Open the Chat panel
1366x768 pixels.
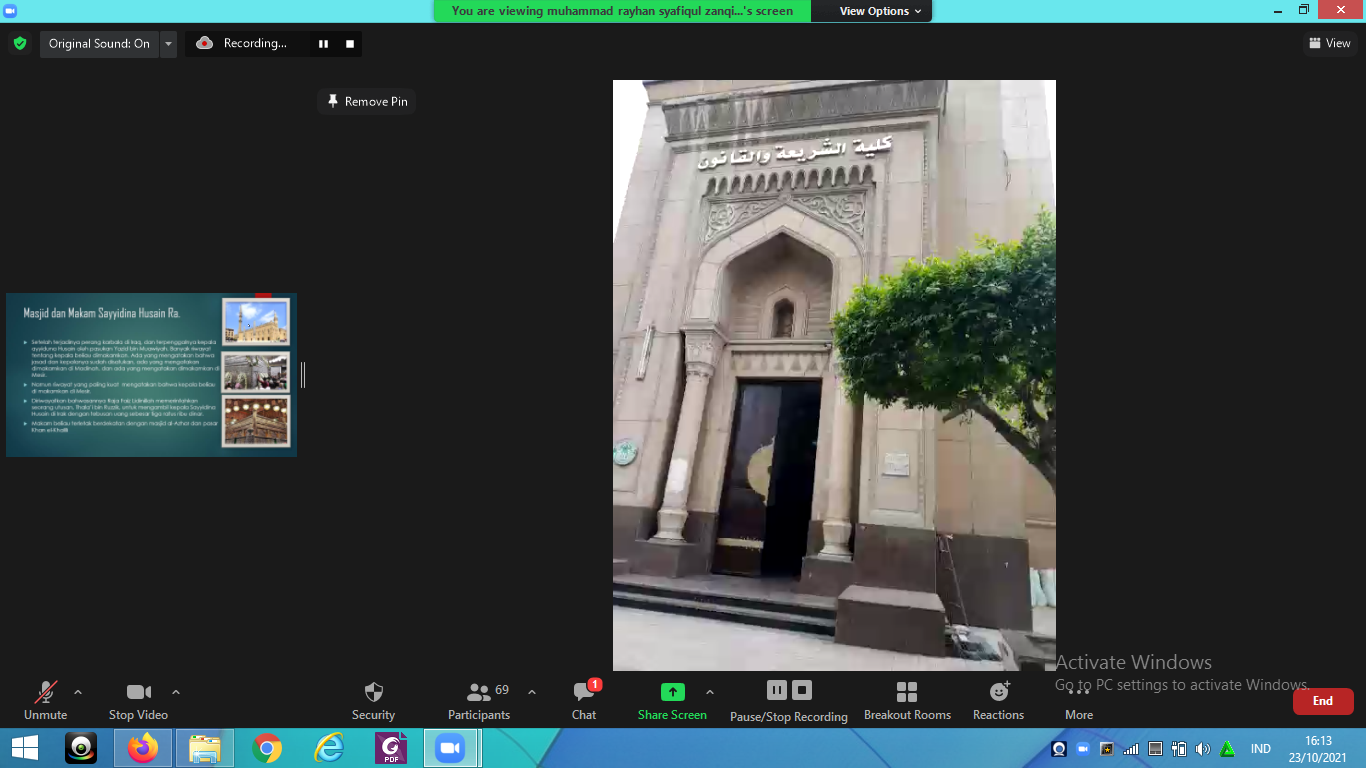point(584,692)
